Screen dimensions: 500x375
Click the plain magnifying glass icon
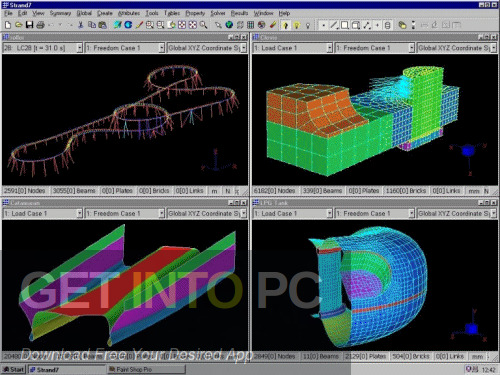pos(203,25)
